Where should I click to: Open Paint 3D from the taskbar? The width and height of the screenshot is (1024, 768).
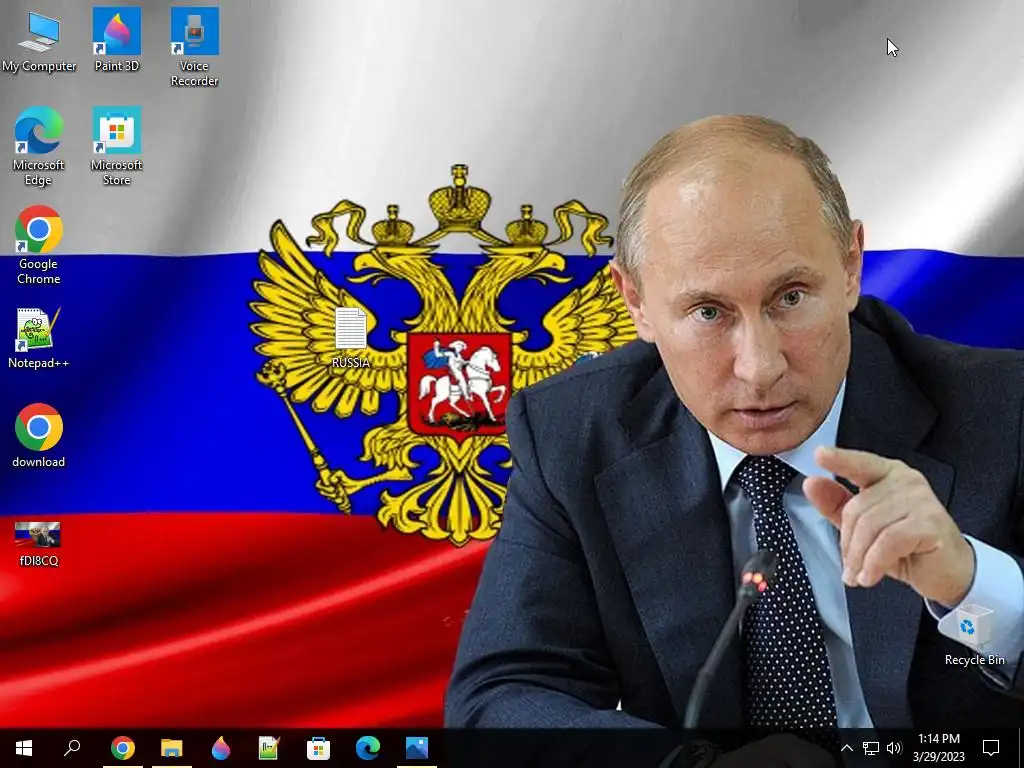click(221, 748)
